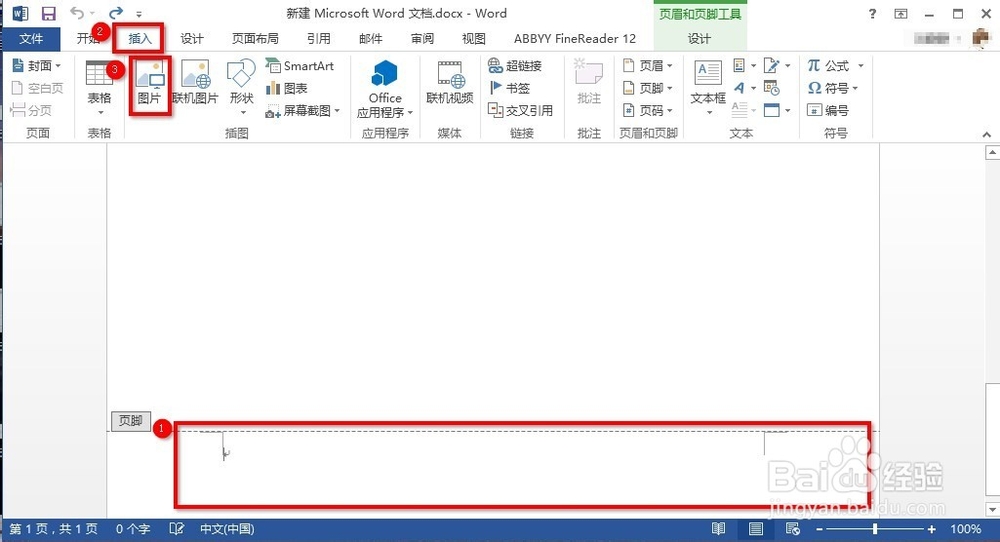Switch to the 页面布局 tab

click(255, 39)
